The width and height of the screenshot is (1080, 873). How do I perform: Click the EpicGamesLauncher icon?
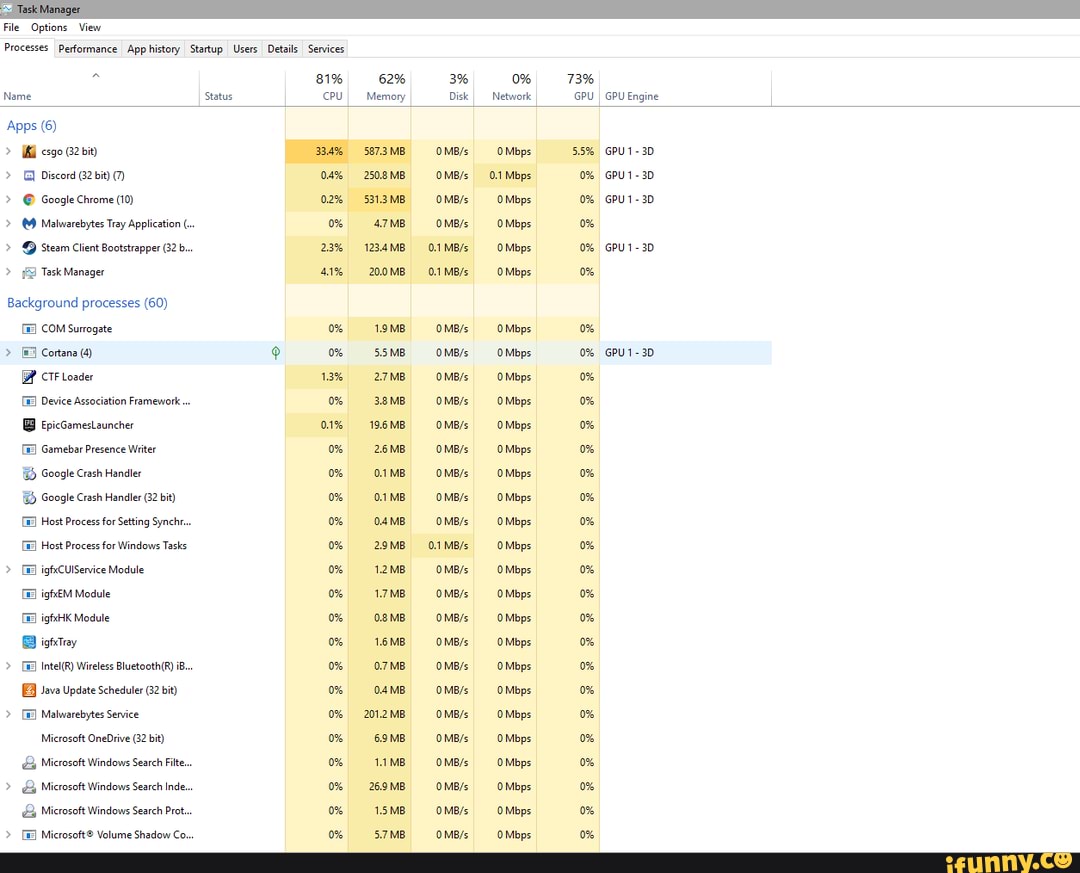pos(29,425)
